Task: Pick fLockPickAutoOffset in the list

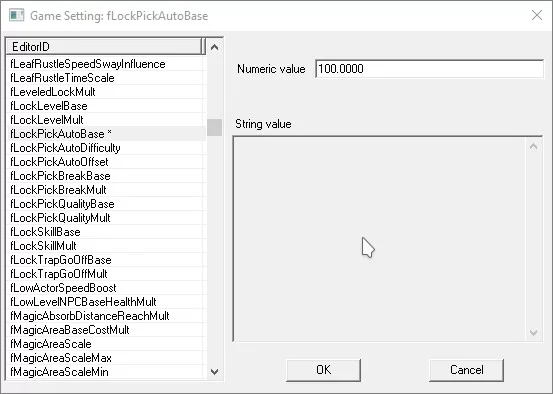Action: [x=106, y=162]
